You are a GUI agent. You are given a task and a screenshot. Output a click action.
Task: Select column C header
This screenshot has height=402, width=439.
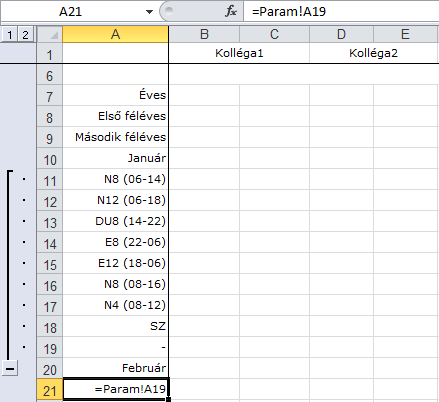coord(274,34)
